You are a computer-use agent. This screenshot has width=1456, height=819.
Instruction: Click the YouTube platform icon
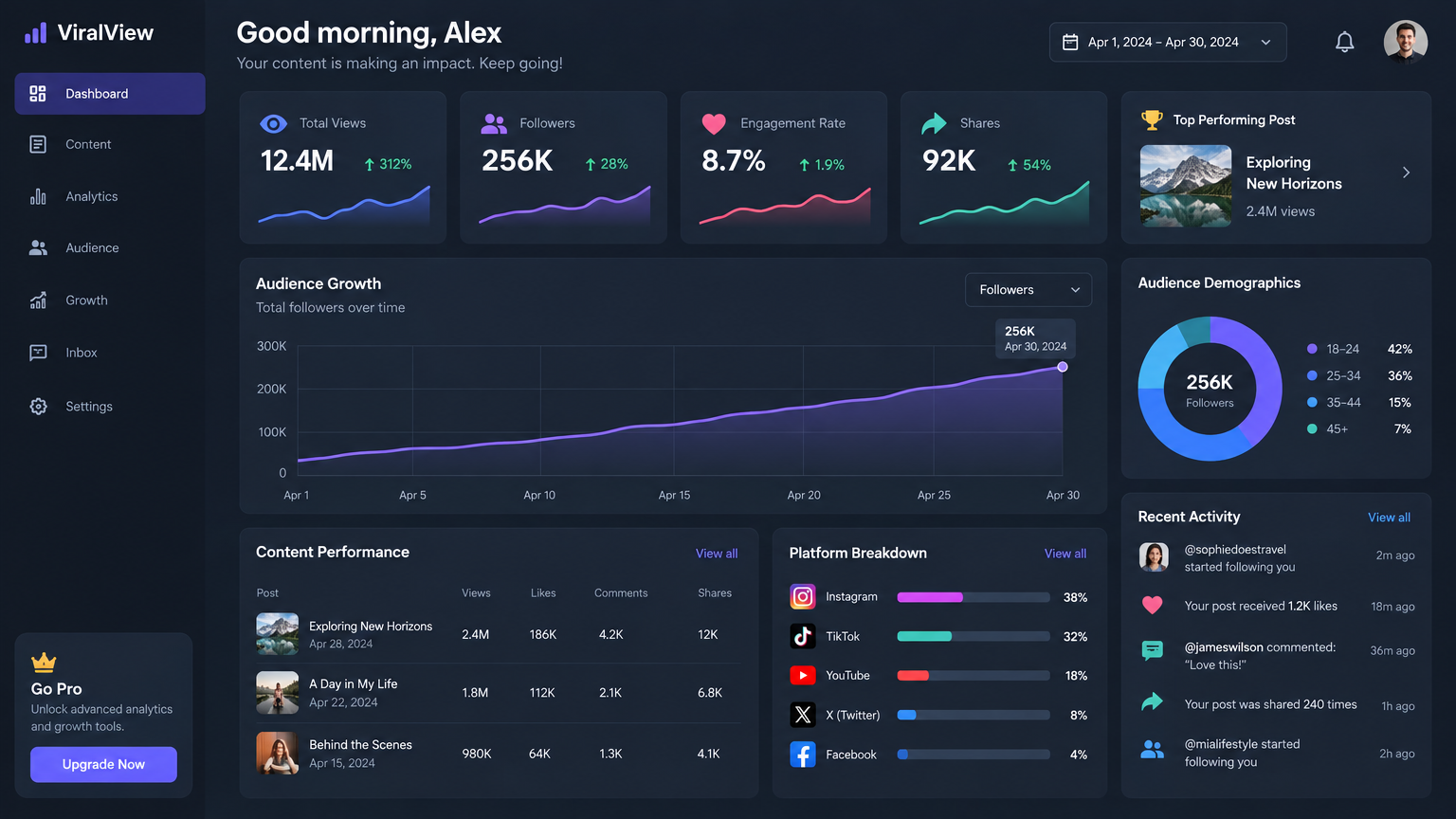pyautogui.click(x=803, y=675)
